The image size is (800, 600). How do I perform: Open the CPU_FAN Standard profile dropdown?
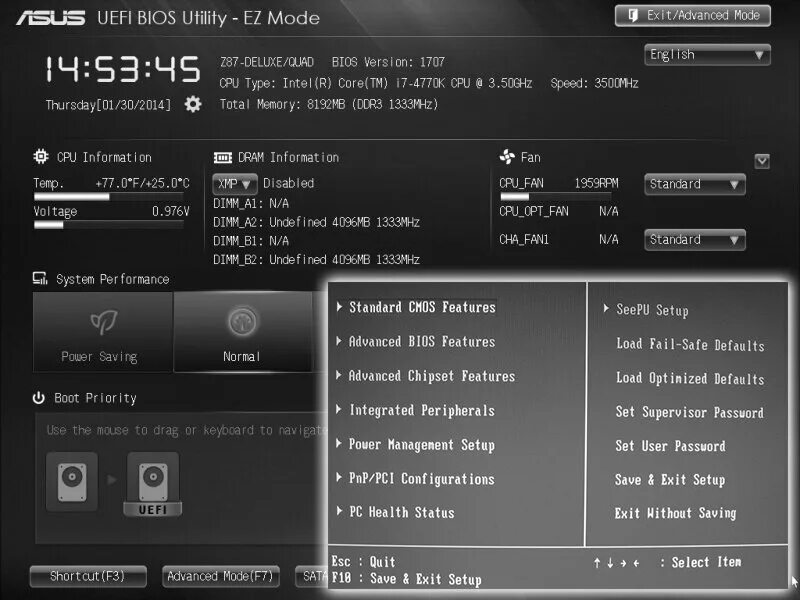694,184
